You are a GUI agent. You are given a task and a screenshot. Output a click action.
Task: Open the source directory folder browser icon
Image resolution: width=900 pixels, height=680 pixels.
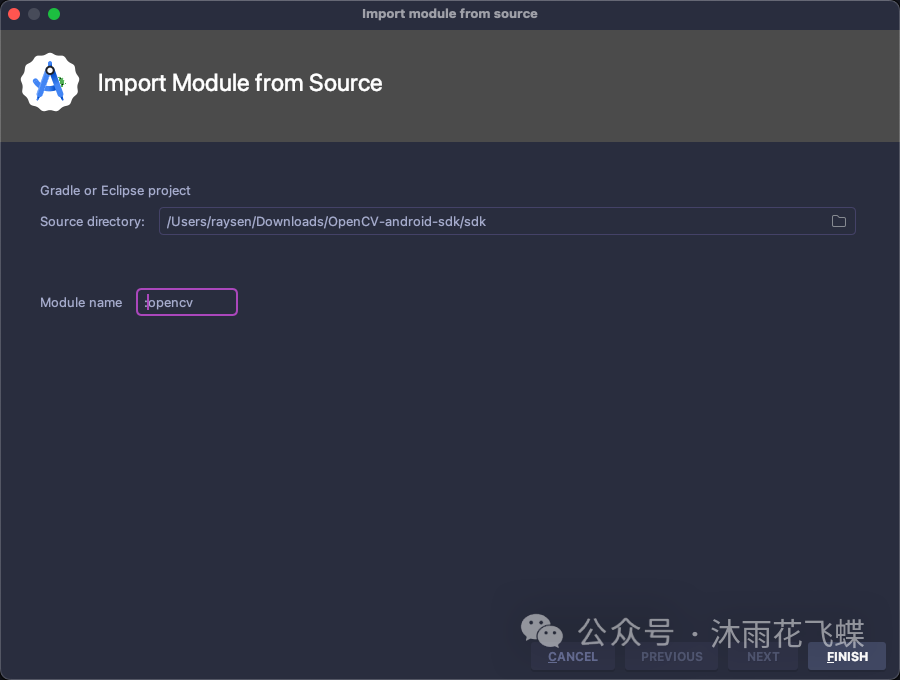pyautogui.click(x=839, y=221)
